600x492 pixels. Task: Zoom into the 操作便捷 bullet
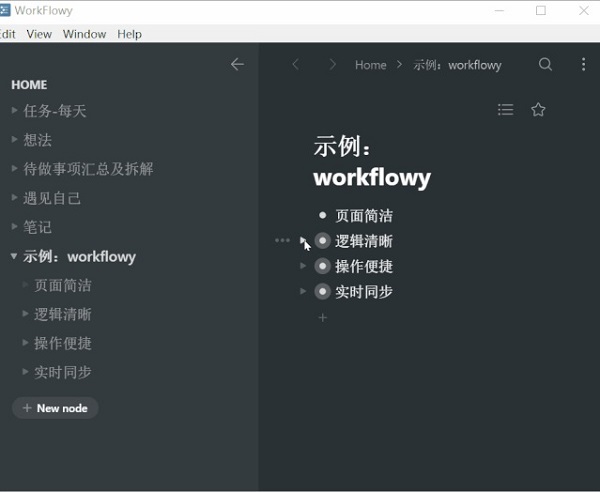pyautogui.click(x=323, y=266)
